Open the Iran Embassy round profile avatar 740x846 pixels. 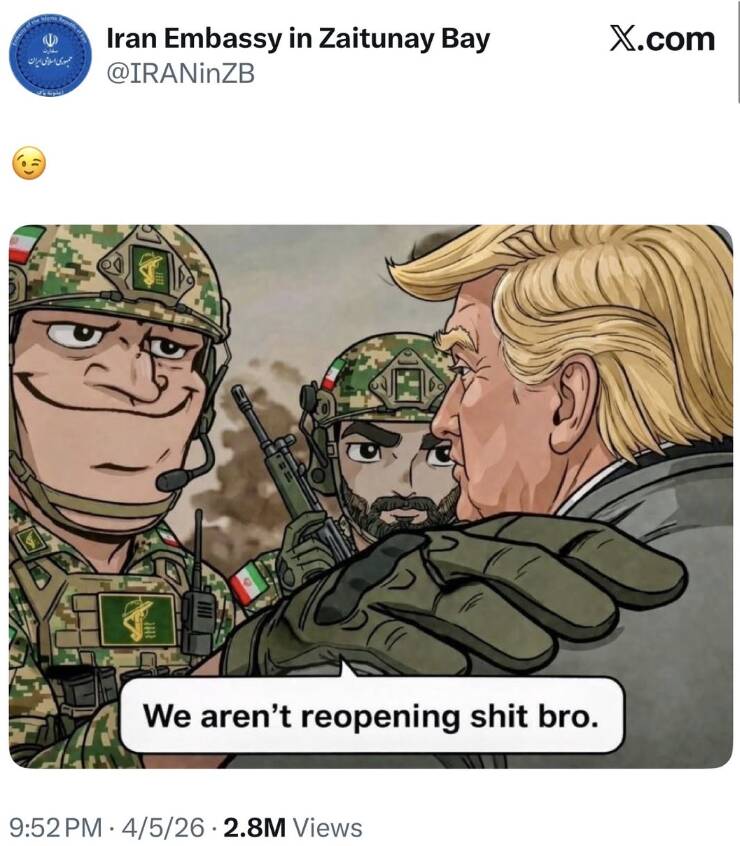[51, 56]
